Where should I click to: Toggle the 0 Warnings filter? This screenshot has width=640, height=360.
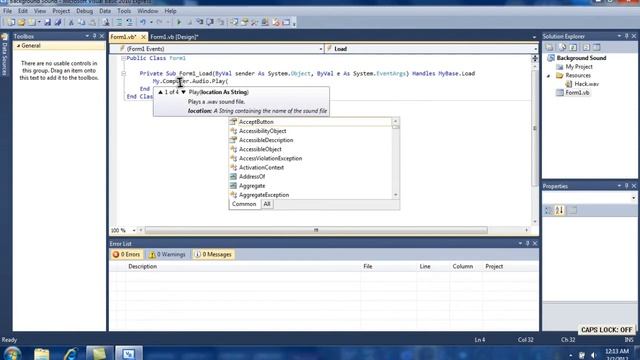coord(167,254)
